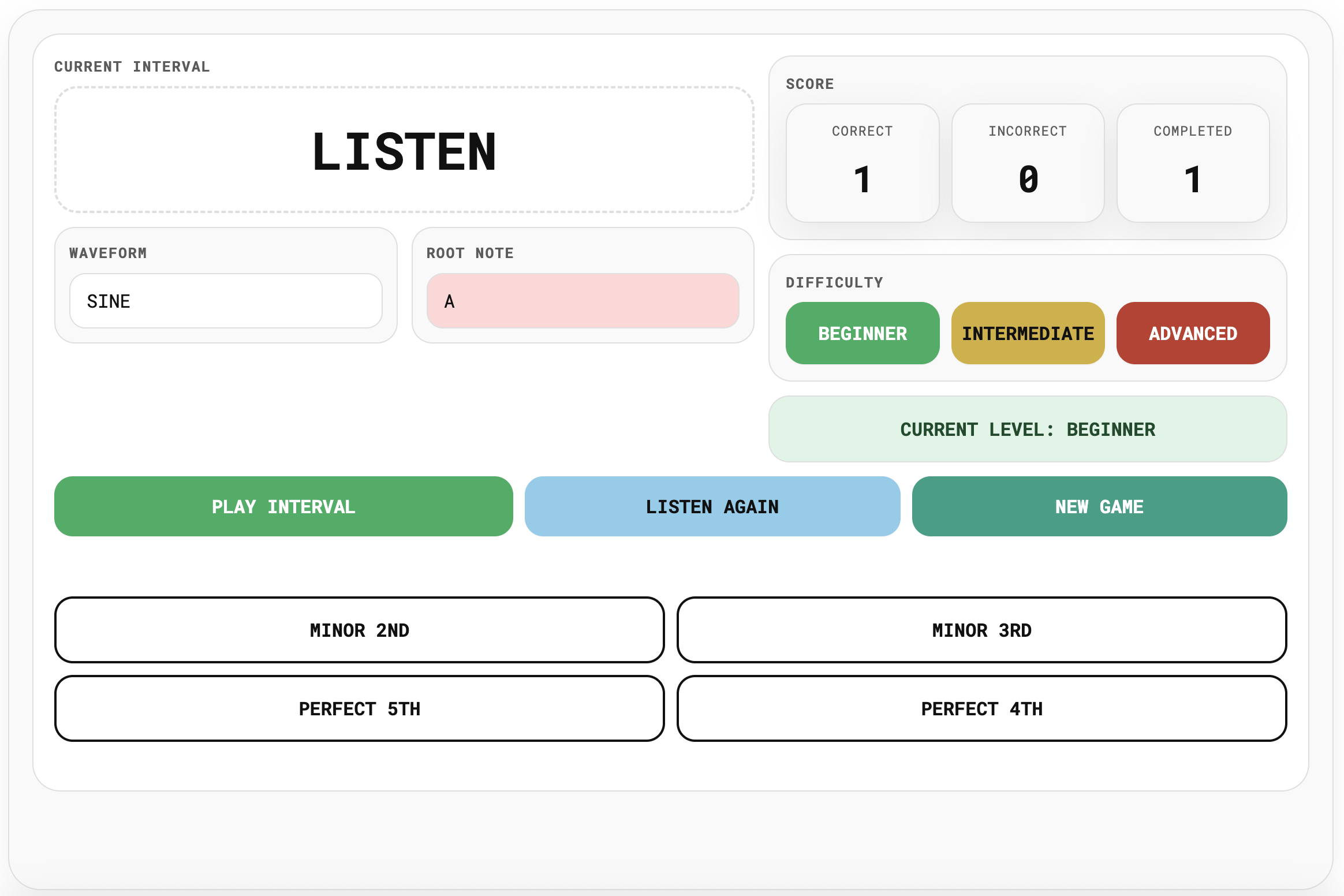Click the Incorrect score counter
1344x896 pixels.
(1028, 163)
